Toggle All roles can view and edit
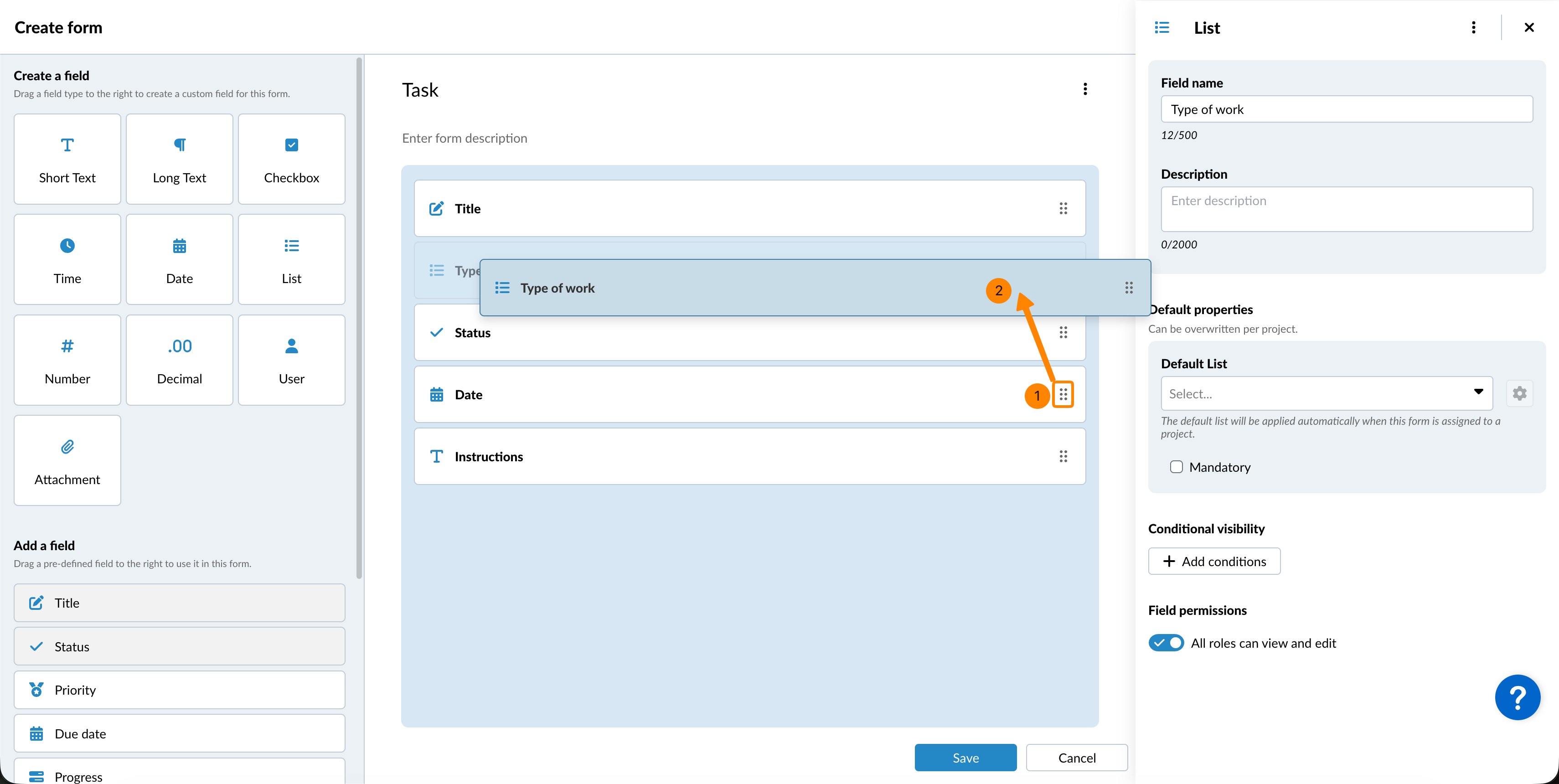 (1166, 643)
